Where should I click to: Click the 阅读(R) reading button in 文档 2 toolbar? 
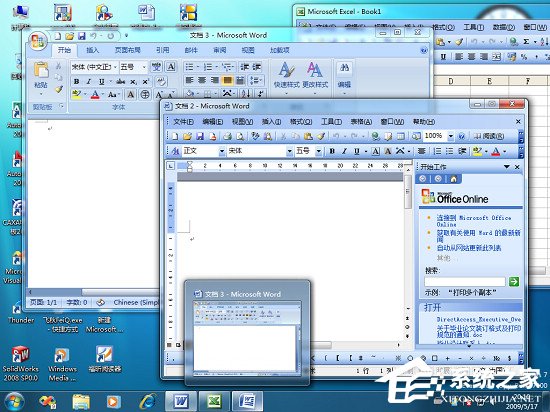point(489,136)
